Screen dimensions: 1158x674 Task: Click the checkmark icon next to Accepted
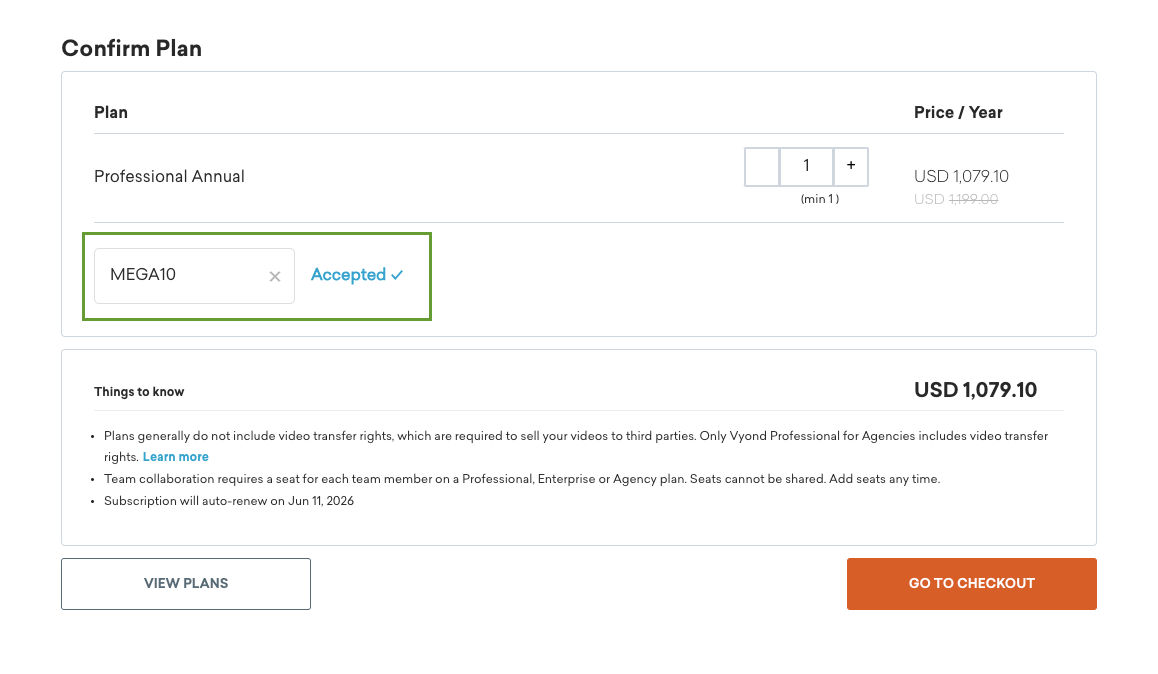397,275
